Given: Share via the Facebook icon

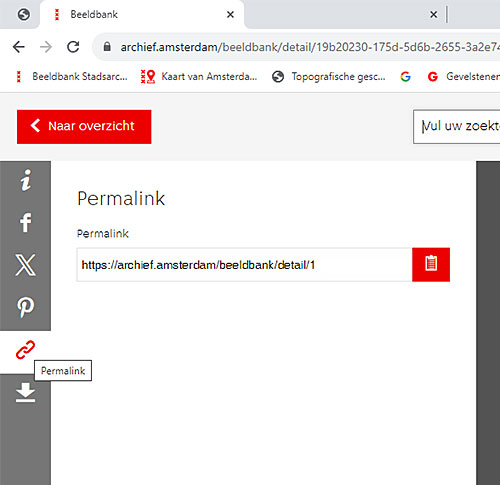Looking at the screenshot, I should pyautogui.click(x=26, y=222).
